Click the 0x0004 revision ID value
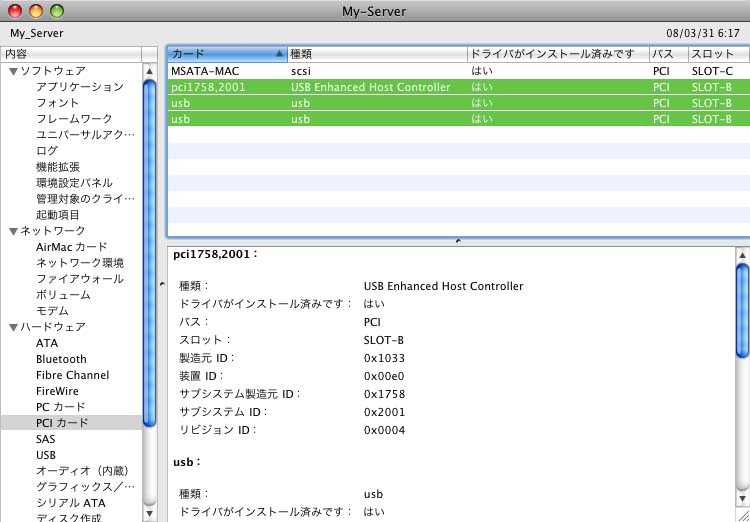 point(384,430)
